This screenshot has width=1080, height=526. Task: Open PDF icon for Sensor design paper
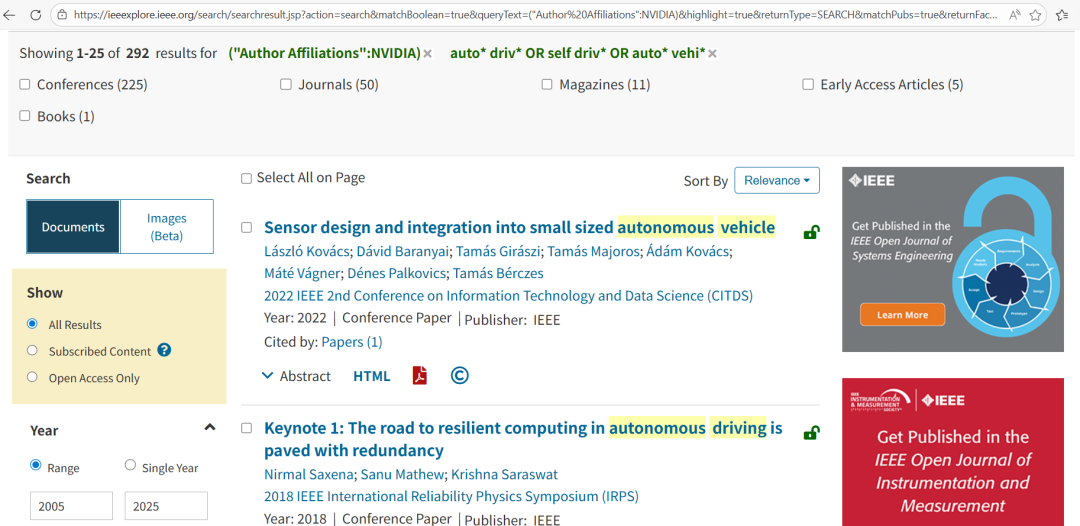pos(419,376)
